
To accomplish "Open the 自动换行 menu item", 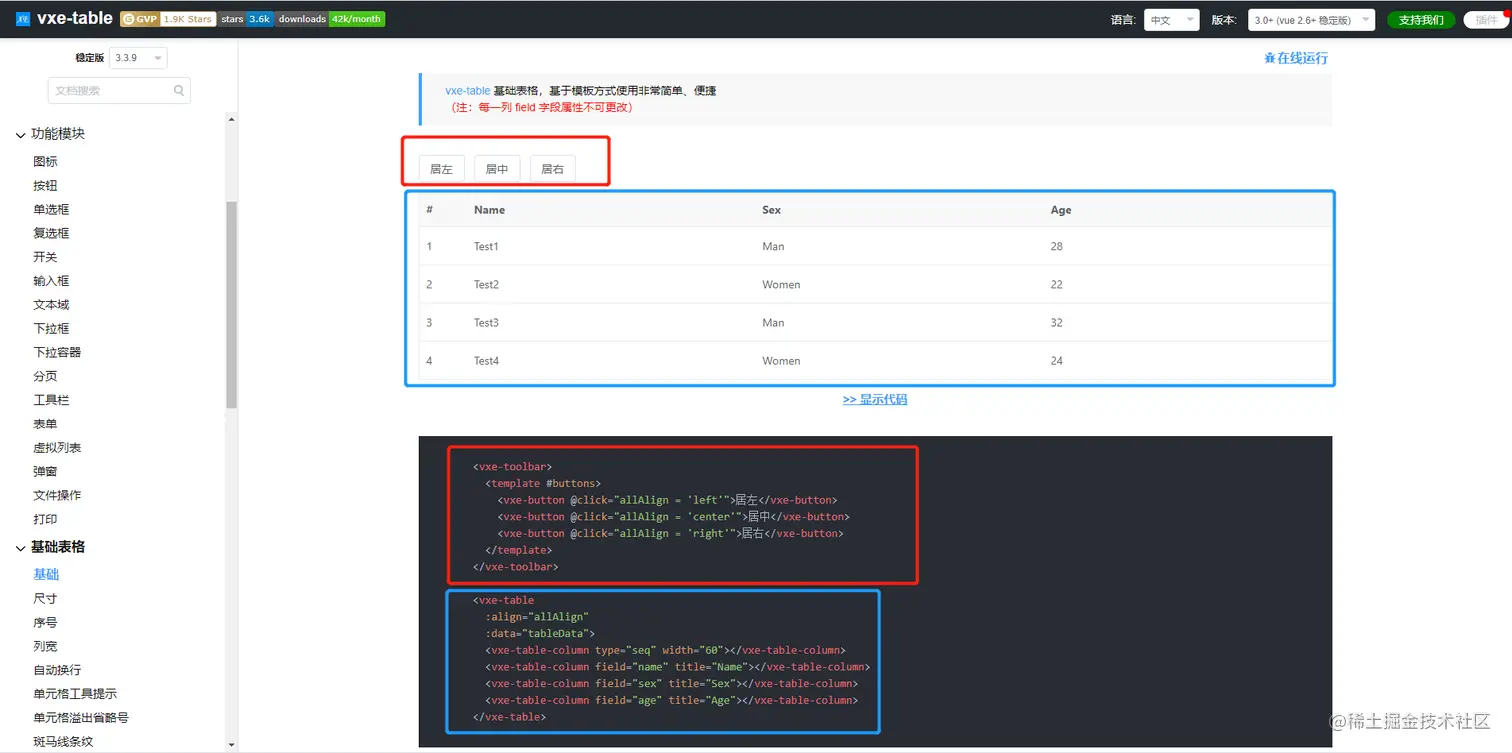I will [57, 670].
